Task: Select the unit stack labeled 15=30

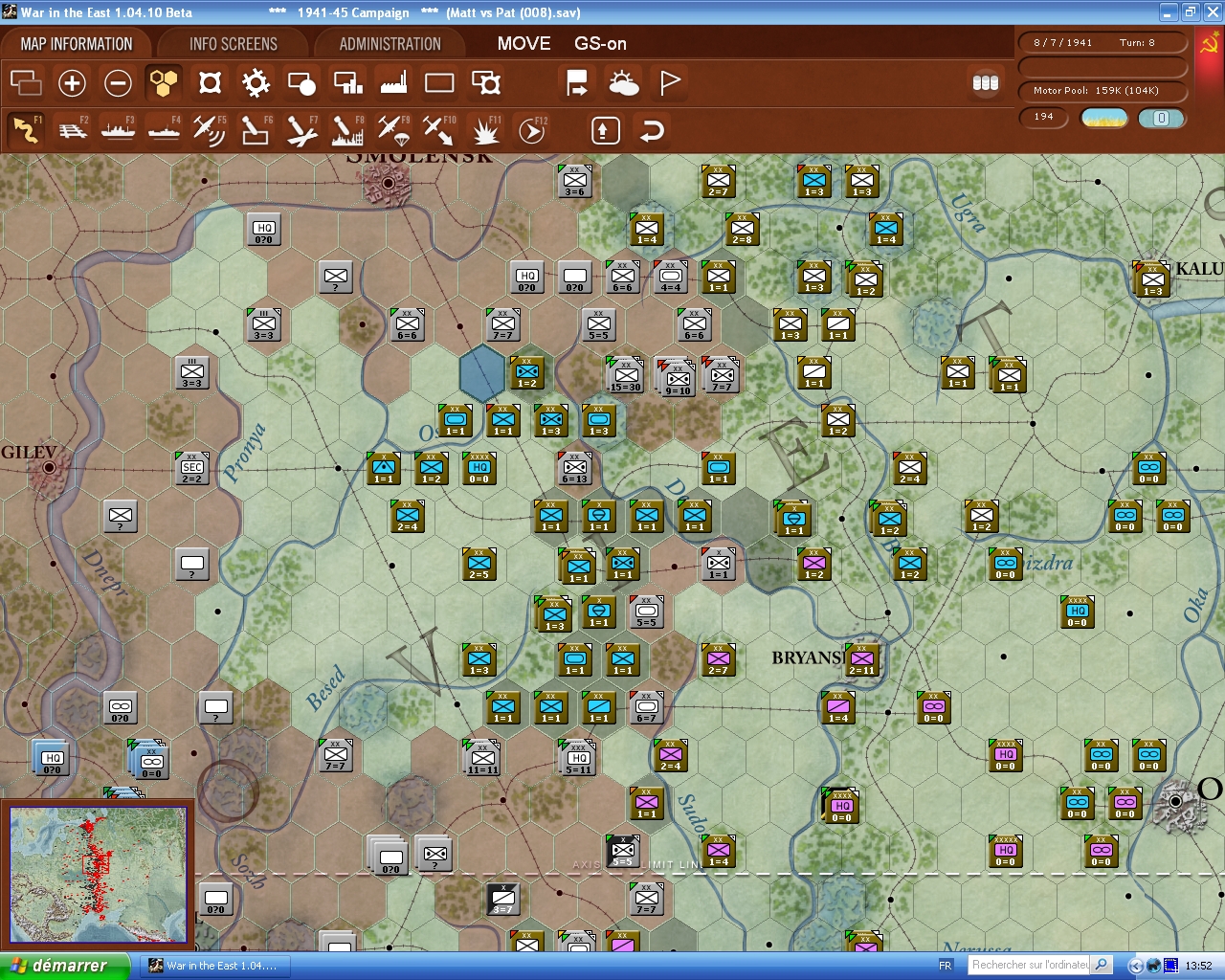Action: click(x=625, y=374)
